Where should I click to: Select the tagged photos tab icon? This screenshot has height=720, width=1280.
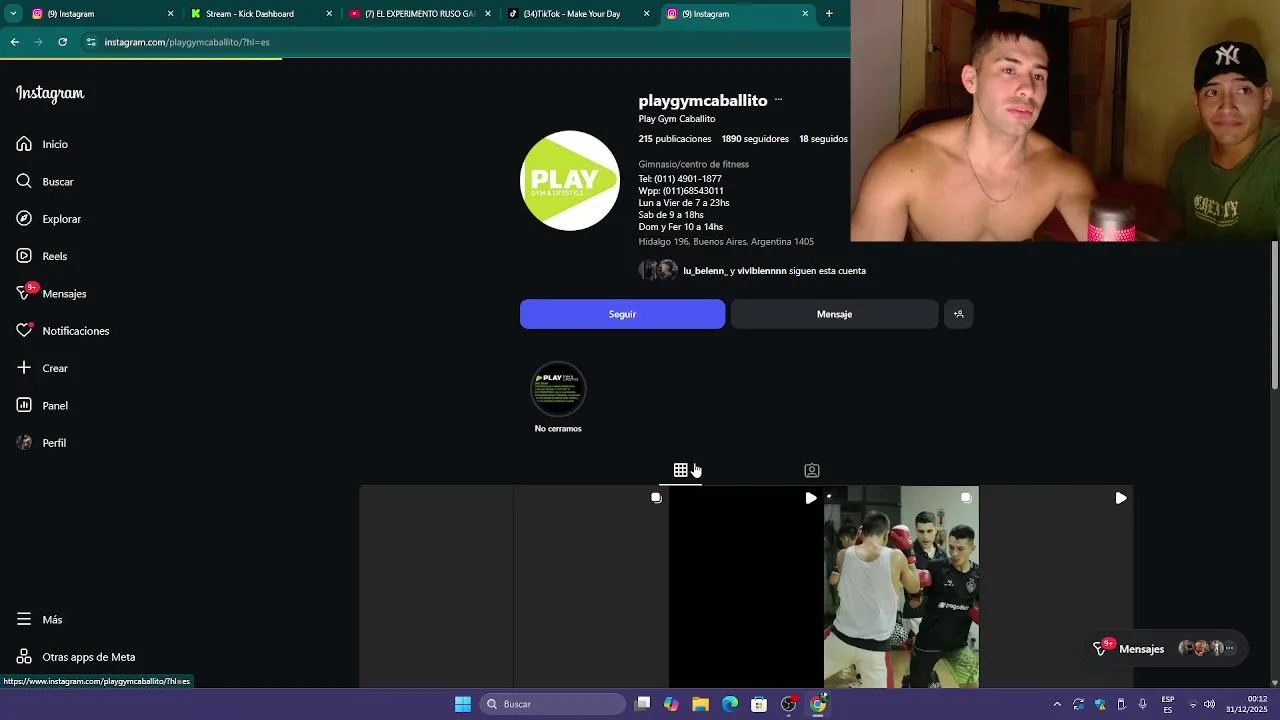click(812, 470)
